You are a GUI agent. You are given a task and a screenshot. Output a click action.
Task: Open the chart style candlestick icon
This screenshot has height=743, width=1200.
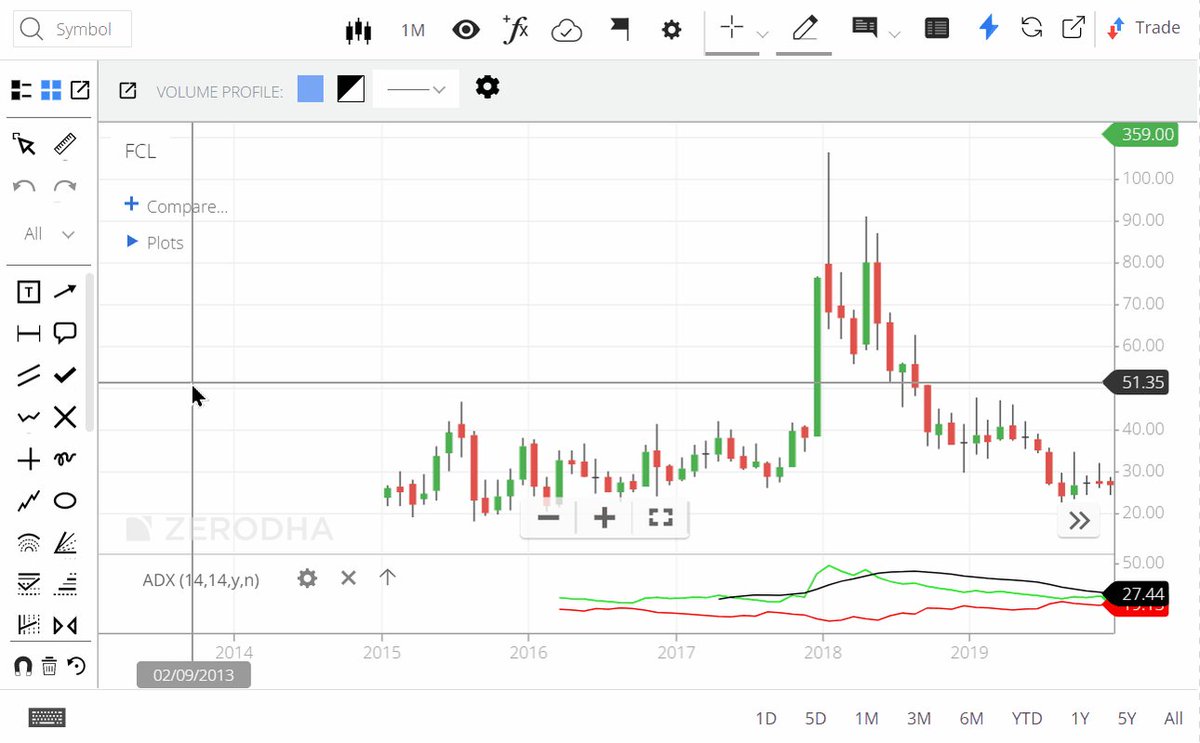tap(358, 30)
